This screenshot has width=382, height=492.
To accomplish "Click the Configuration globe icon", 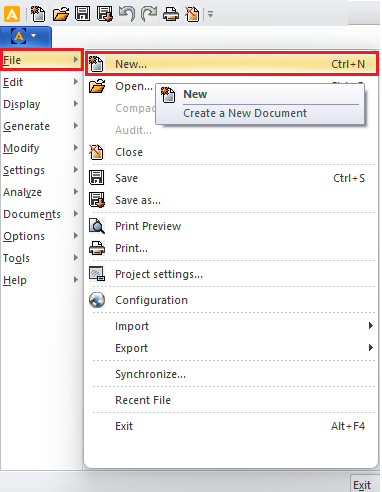I will 97,300.
